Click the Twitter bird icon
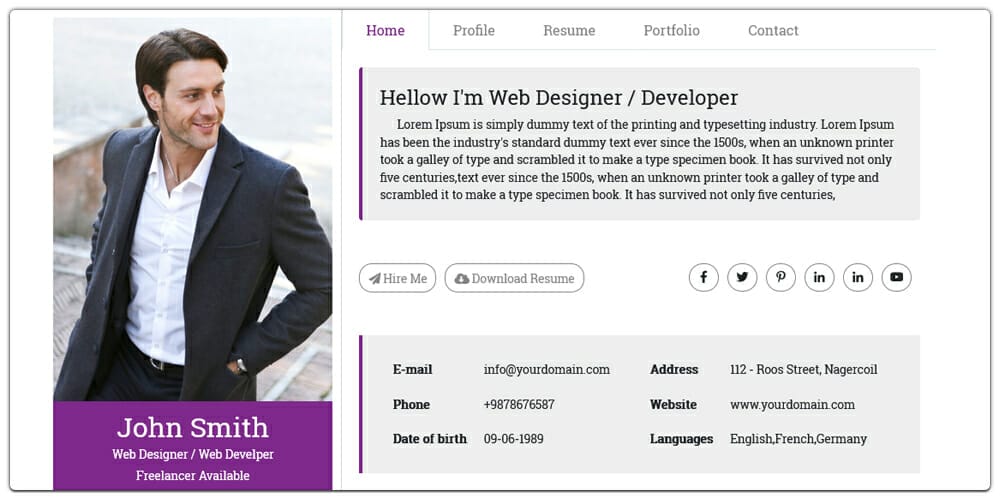This screenshot has width=1000, height=500. tap(742, 277)
